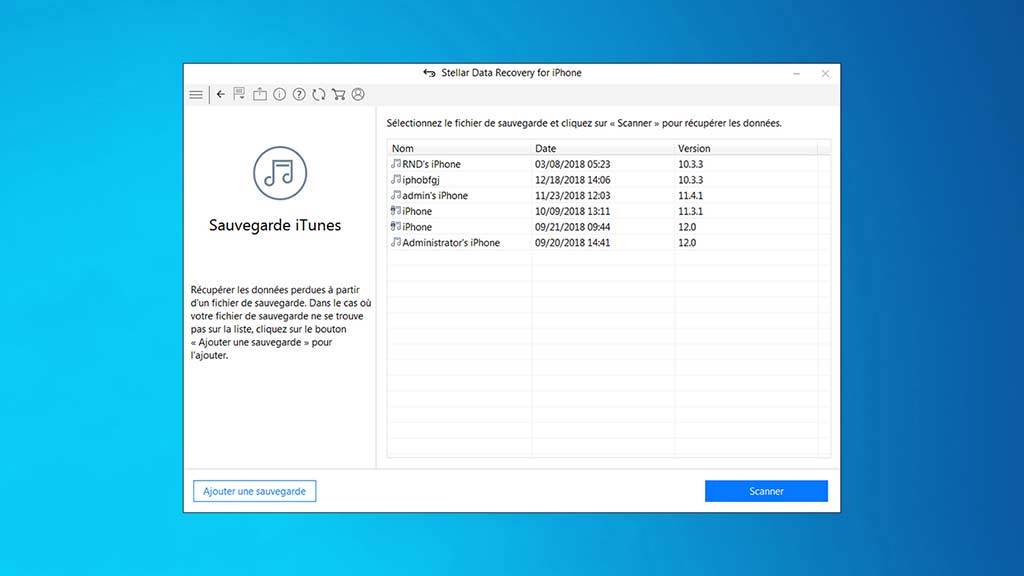
Task: Open the info icon in toolbar
Action: [x=279, y=95]
